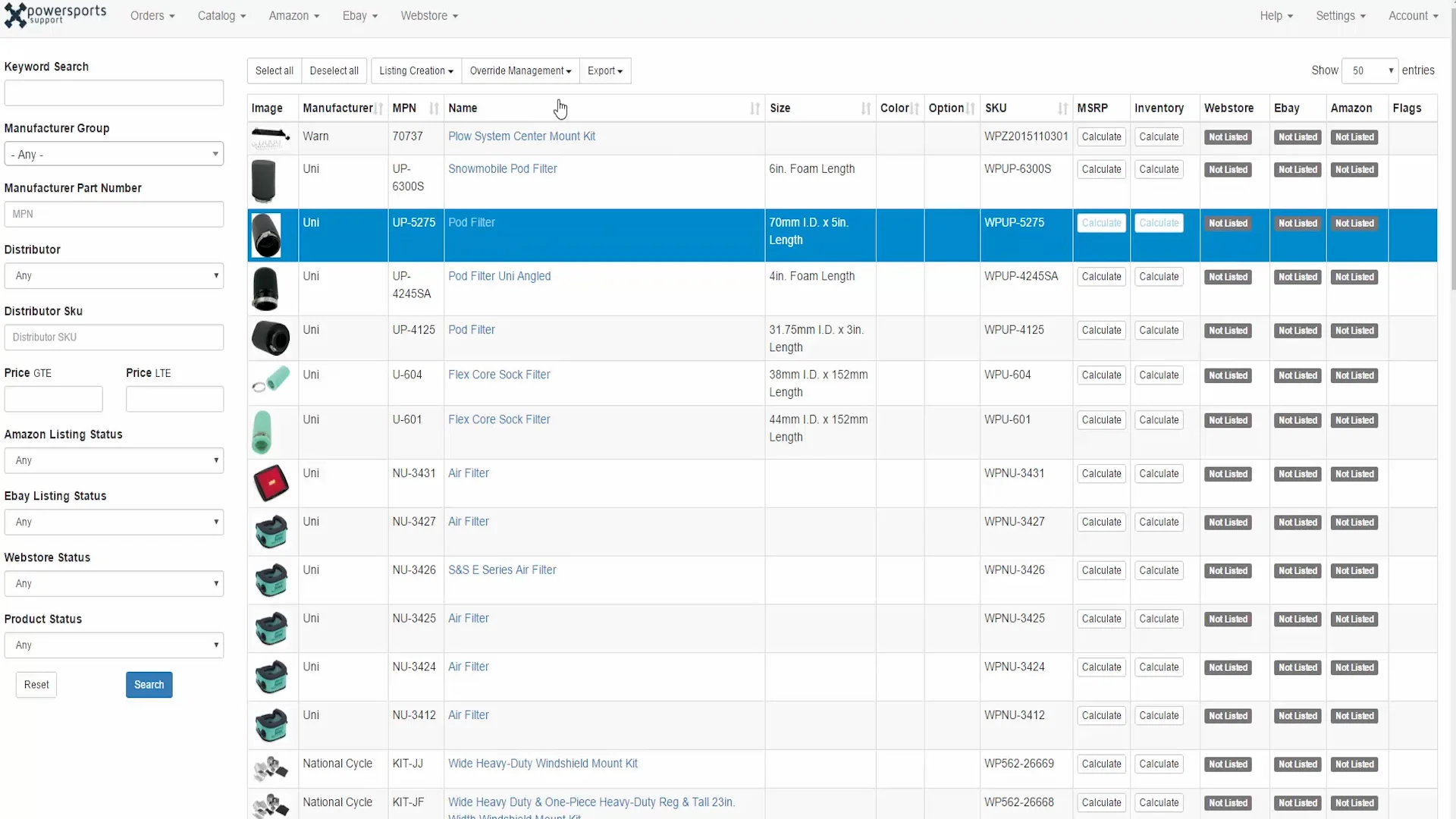The image size is (1456, 819).
Task: Open Distributor select box
Action: [x=114, y=276]
